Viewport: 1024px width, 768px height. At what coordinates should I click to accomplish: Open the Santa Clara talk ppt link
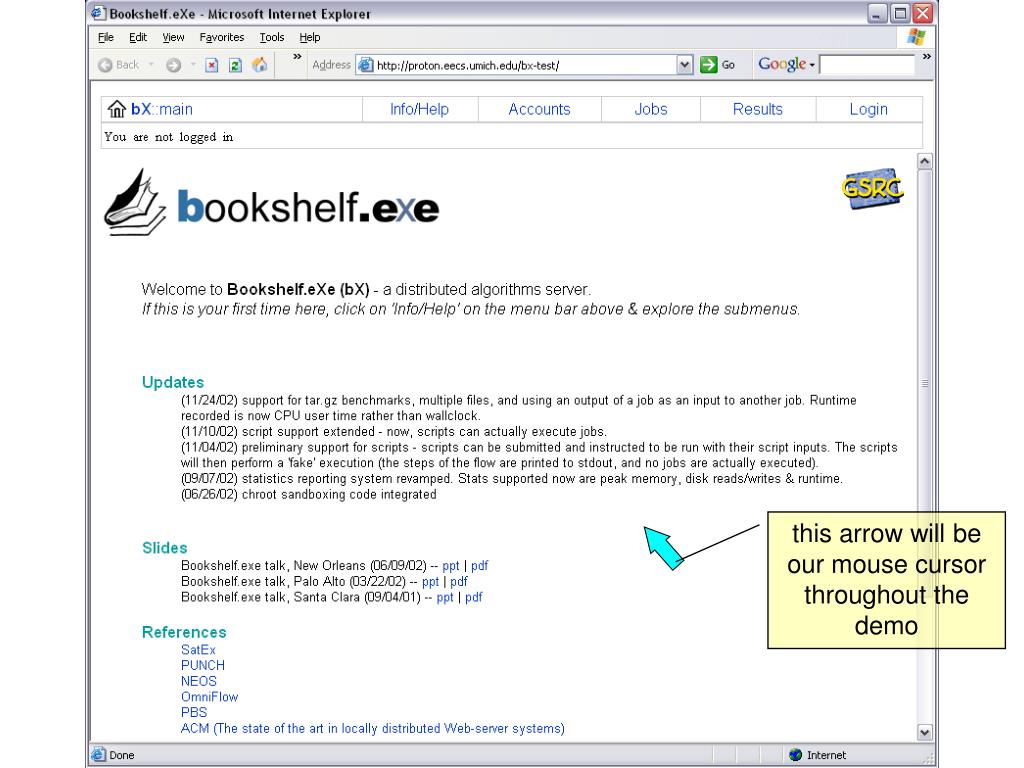[445, 597]
